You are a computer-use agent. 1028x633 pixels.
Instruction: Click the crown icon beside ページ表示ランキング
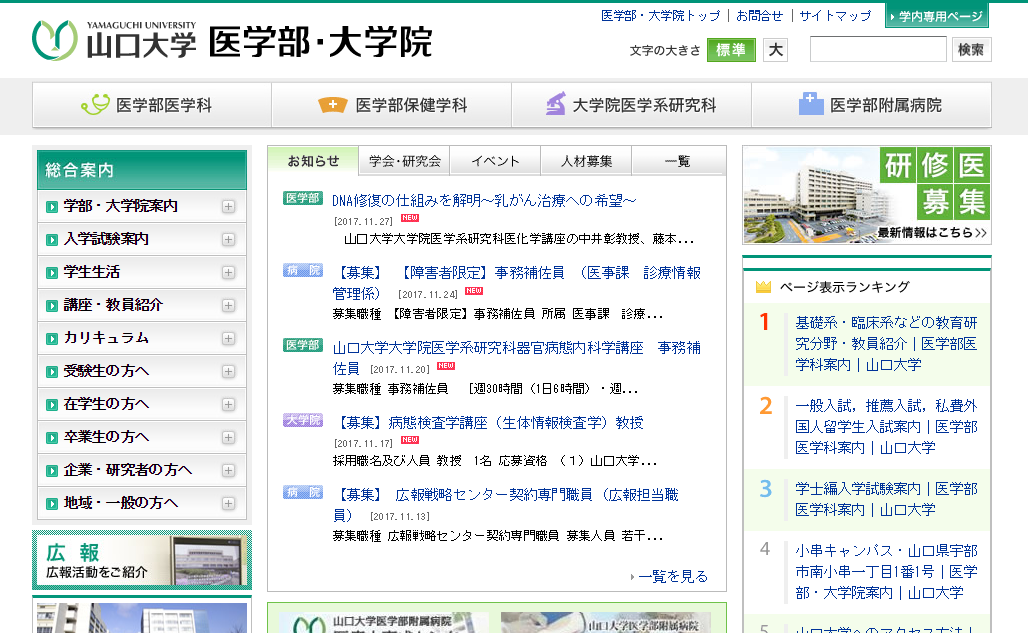tap(763, 286)
